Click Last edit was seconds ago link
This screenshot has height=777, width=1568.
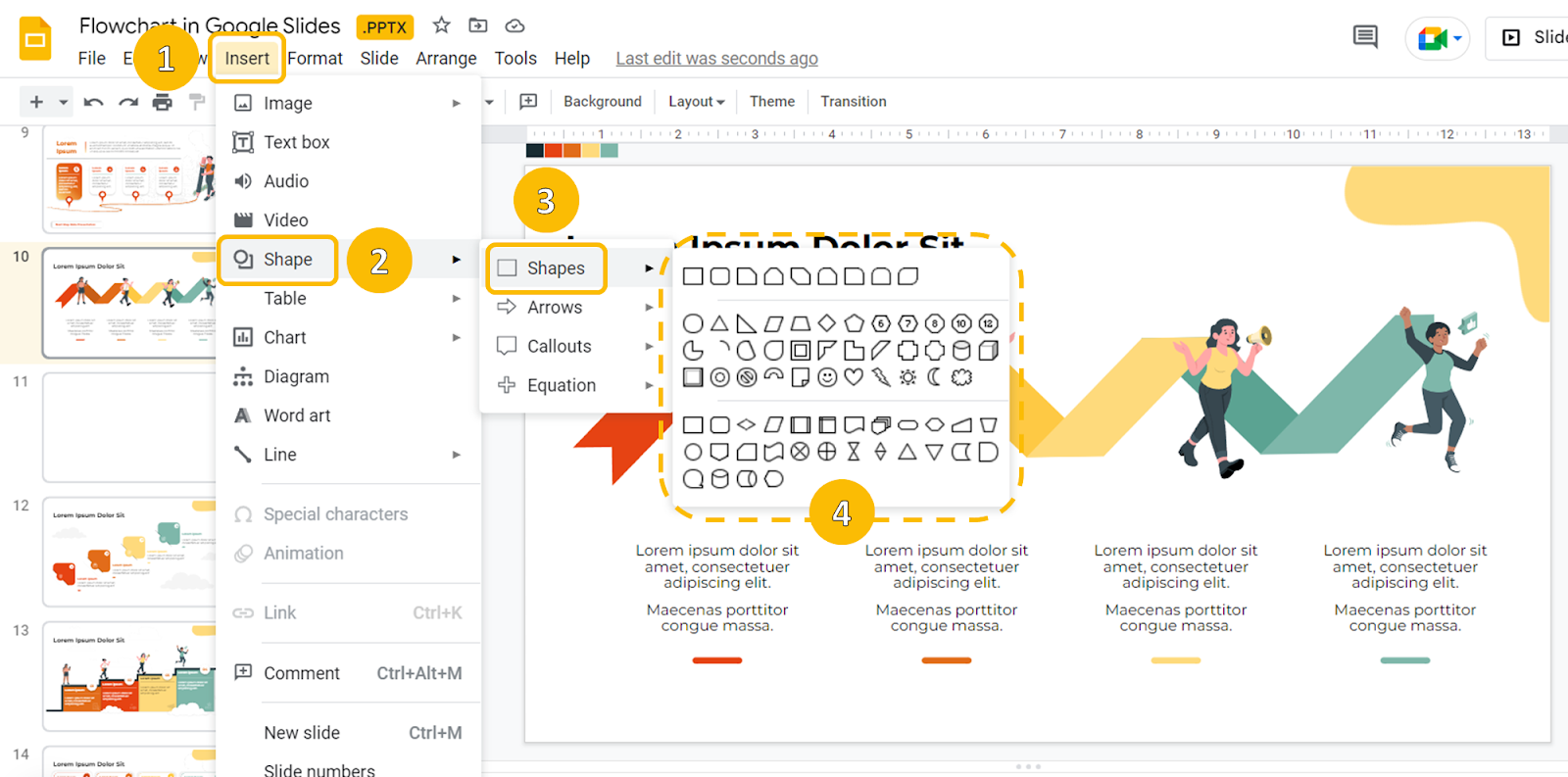click(716, 58)
